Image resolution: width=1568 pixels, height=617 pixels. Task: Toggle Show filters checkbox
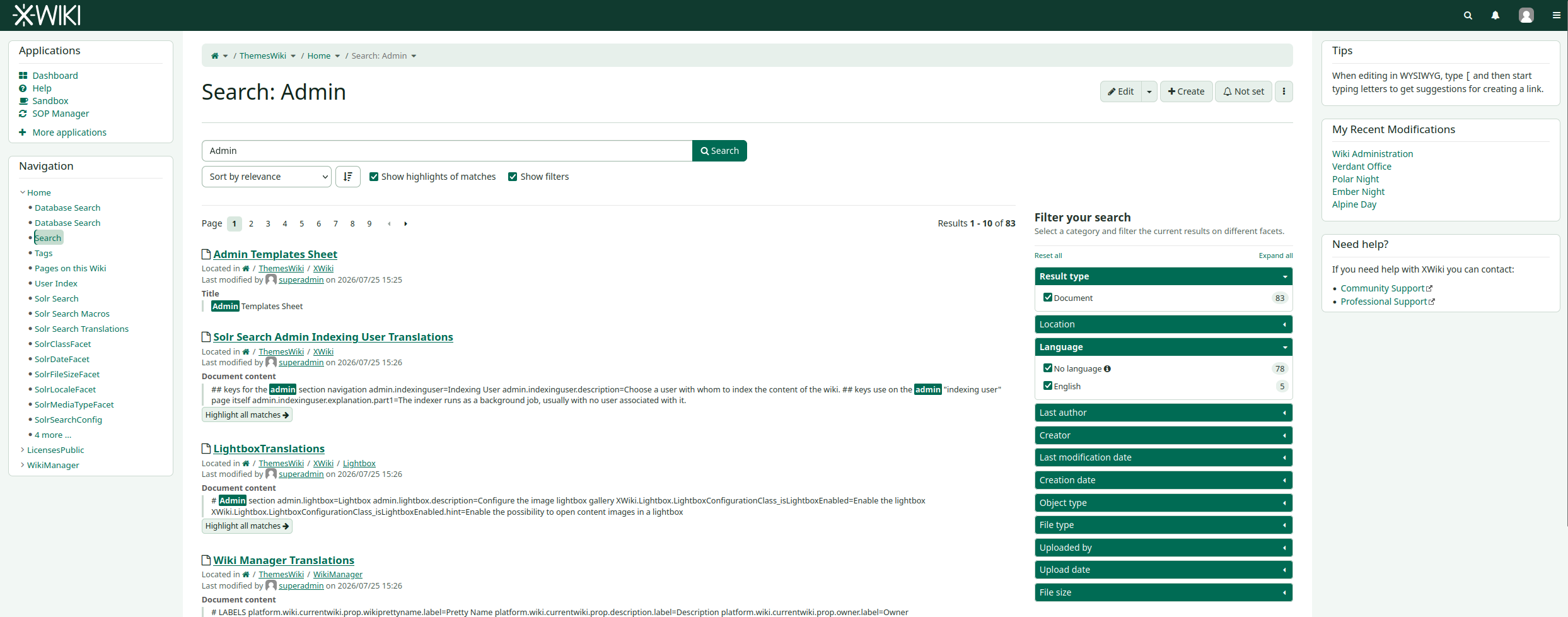[513, 177]
